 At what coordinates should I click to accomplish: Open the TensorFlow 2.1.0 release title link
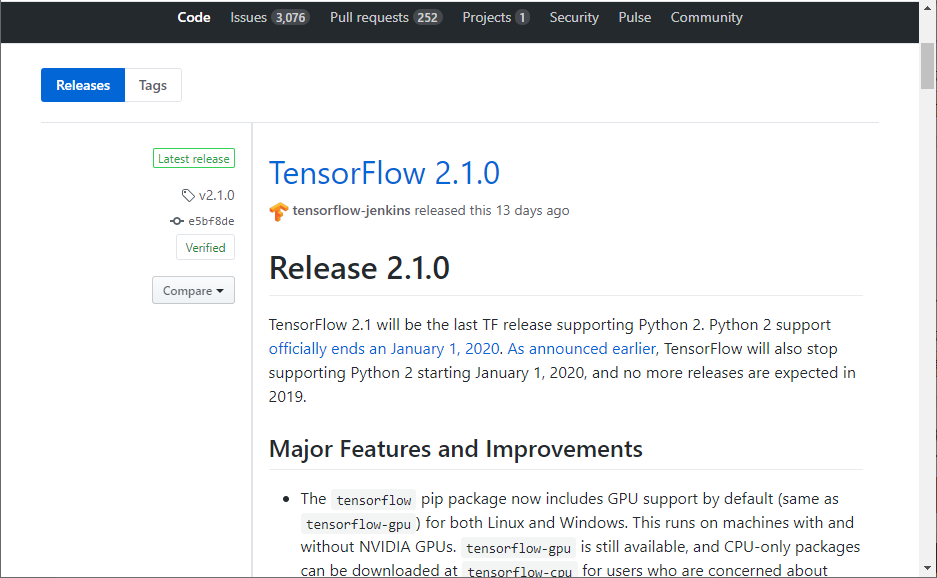384,173
